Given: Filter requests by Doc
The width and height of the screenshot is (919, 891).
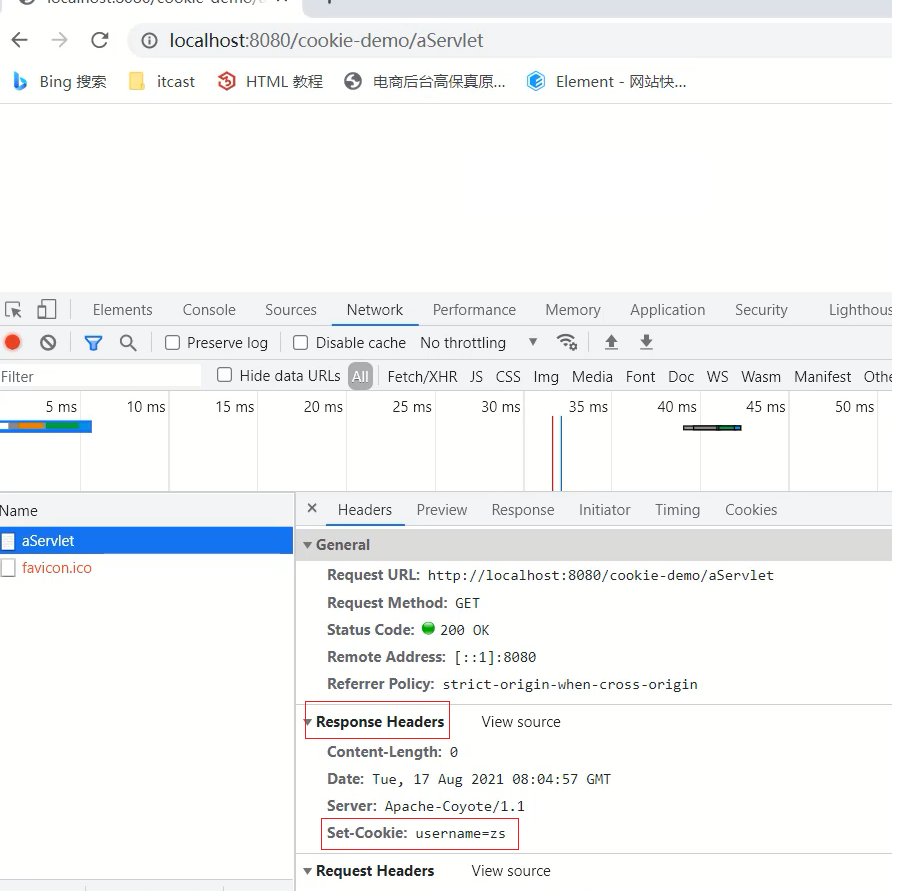Looking at the screenshot, I should pos(681,376).
